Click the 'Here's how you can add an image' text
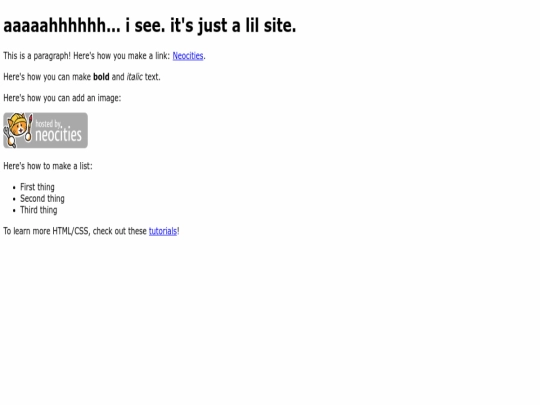This screenshot has height=405, width=540. coord(62,98)
